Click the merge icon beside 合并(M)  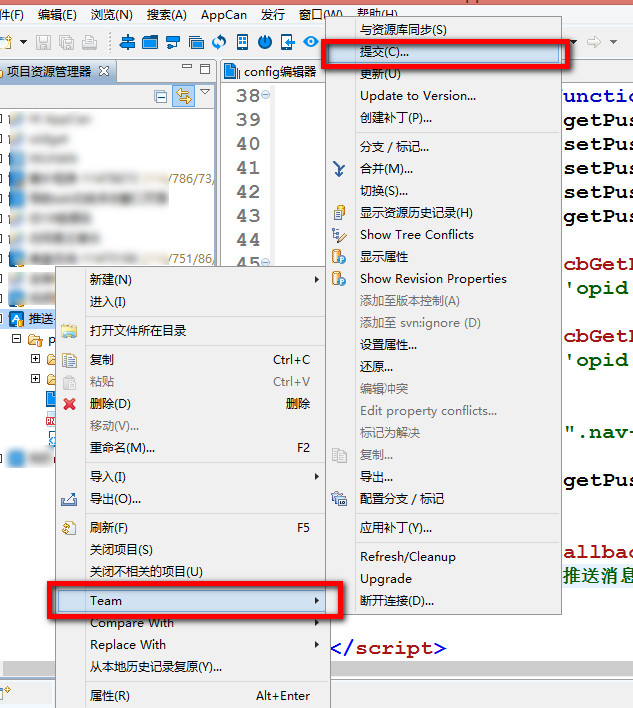339,169
